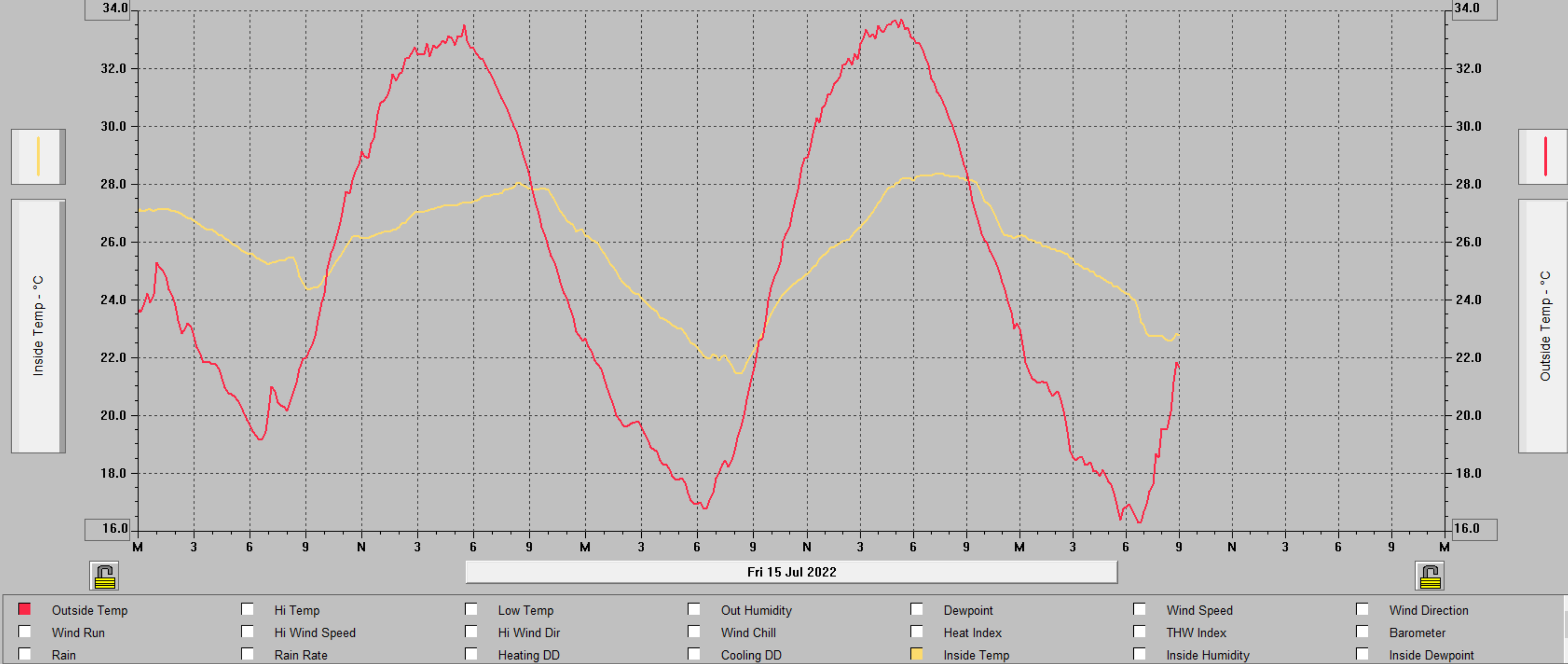
Task: Enable the Low Temp checkbox
Action: tap(471, 609)
